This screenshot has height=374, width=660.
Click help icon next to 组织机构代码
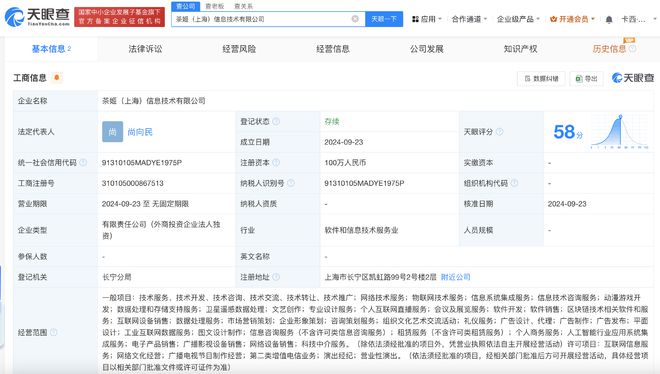tap(514, 183)
